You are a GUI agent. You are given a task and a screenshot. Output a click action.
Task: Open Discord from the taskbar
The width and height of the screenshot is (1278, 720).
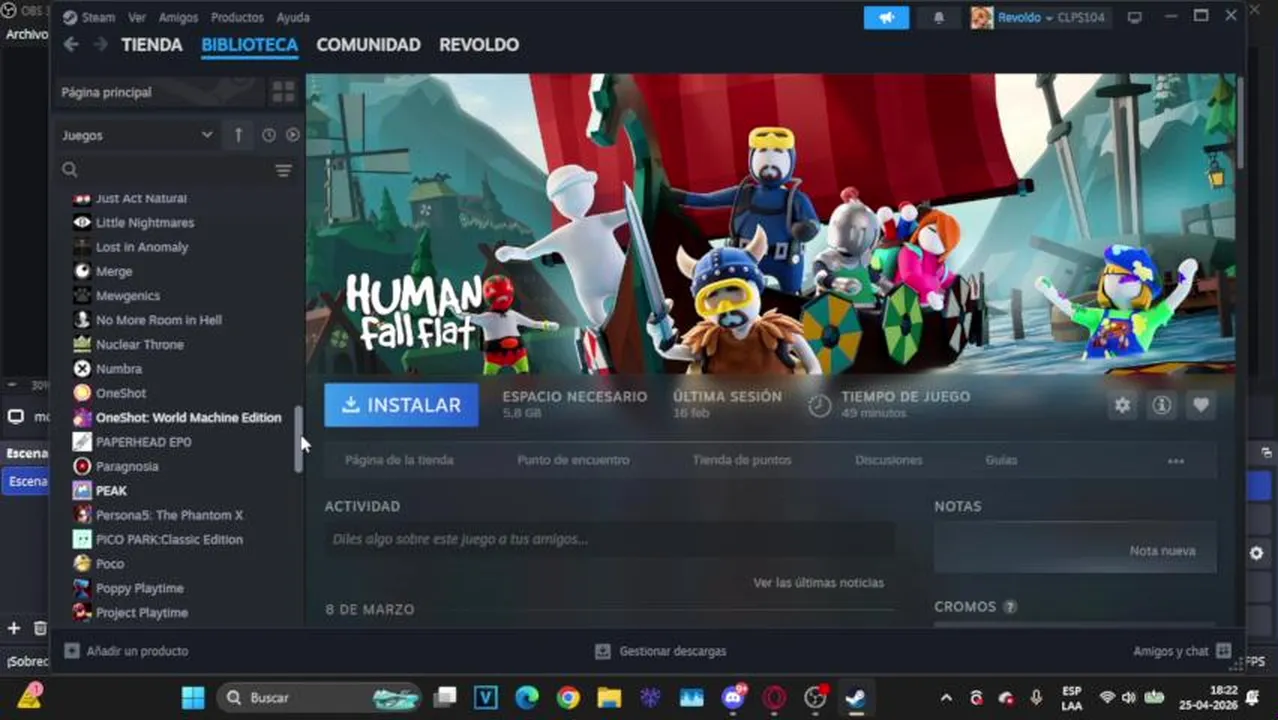(x=734, y=697)
